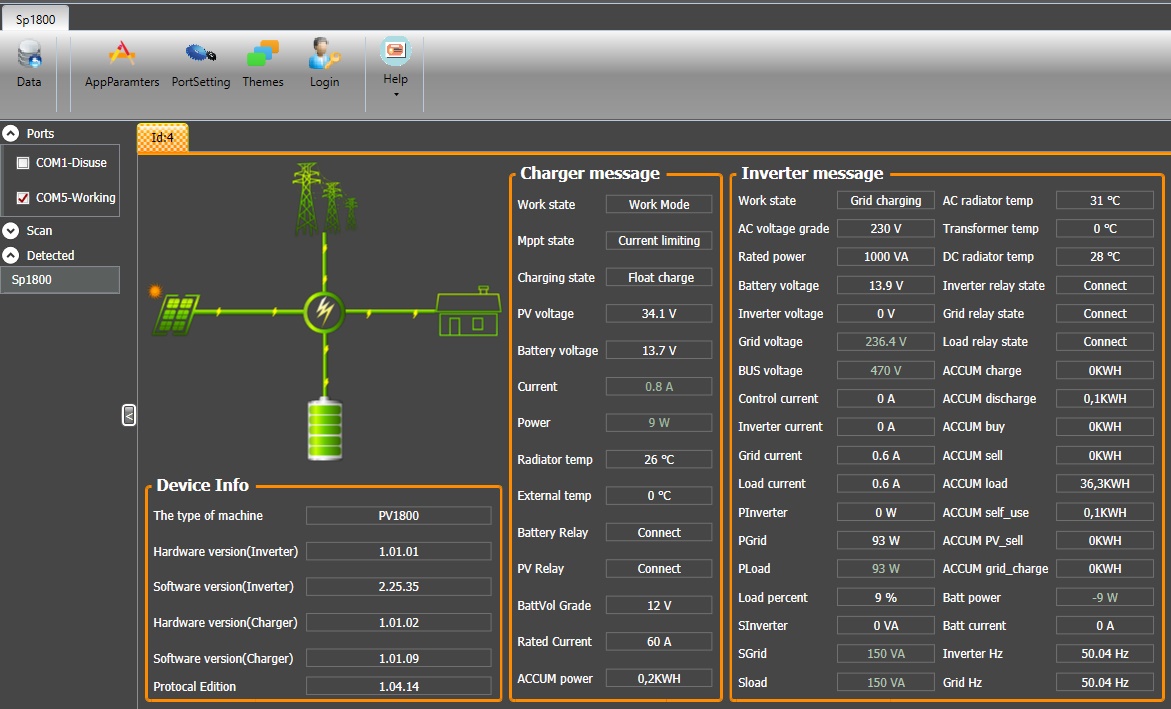Open PortSetting from the toolbar
Screen dimensions: 1171x709
pyautogui.click(x=201, y=63)
